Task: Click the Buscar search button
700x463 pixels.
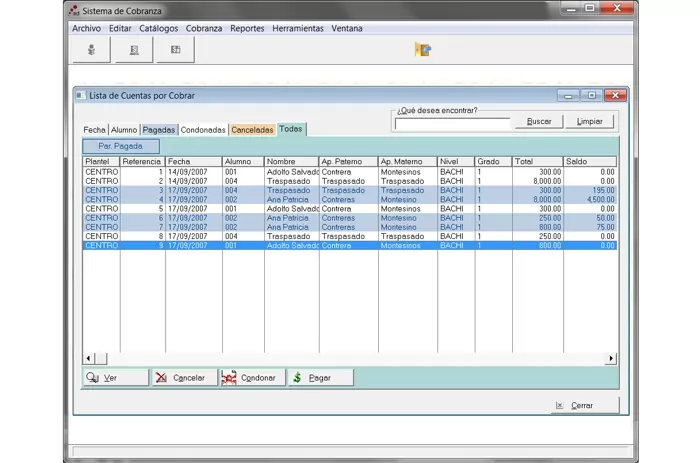Action: [x=539, y=122]
